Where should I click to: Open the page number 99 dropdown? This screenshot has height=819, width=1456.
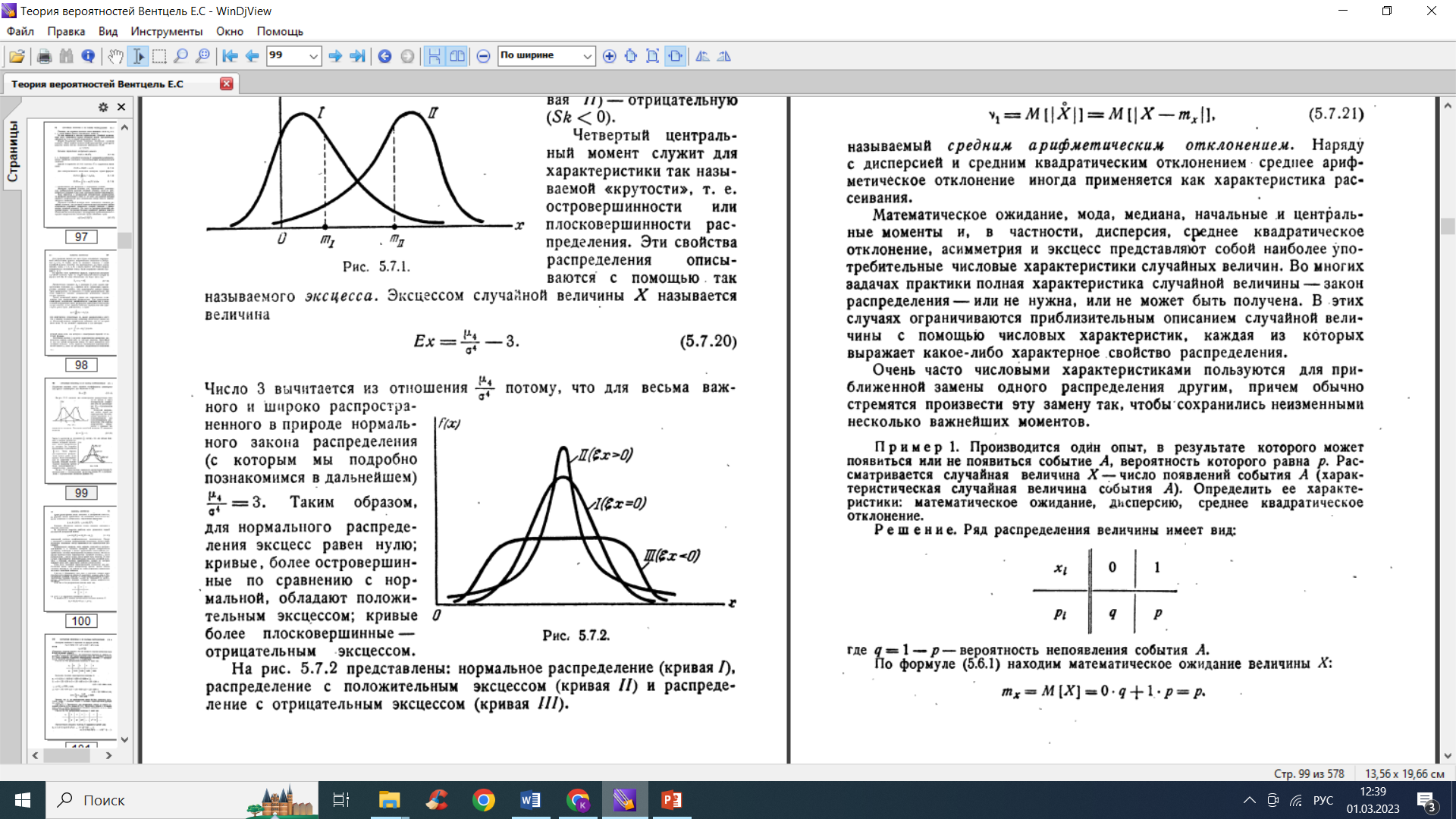[312, 56]
